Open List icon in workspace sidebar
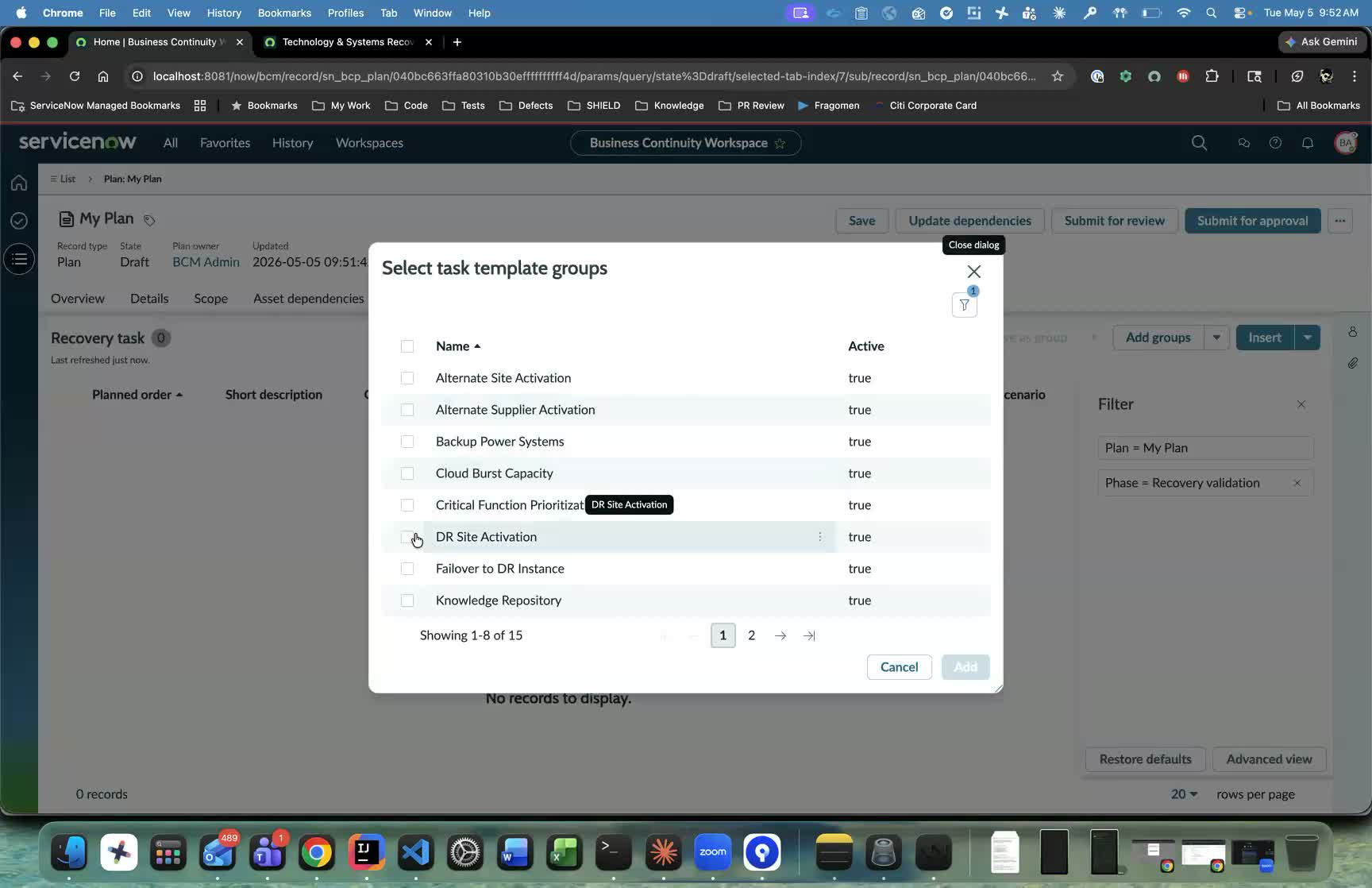This screenshot has height=888, width=1372. click(x=19, y=259)
